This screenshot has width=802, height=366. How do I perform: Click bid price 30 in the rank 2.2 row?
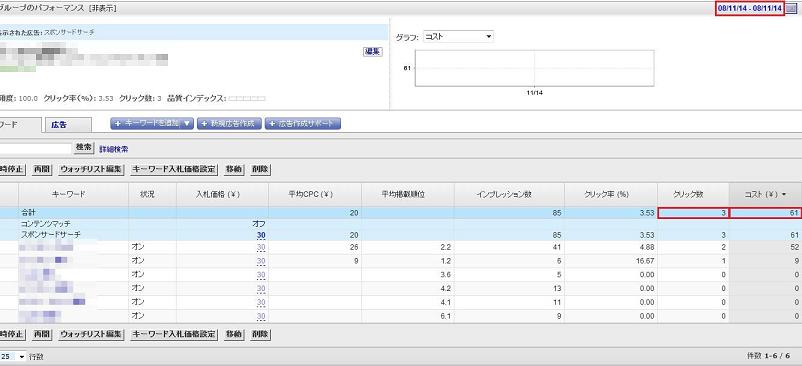pos(261,247)
